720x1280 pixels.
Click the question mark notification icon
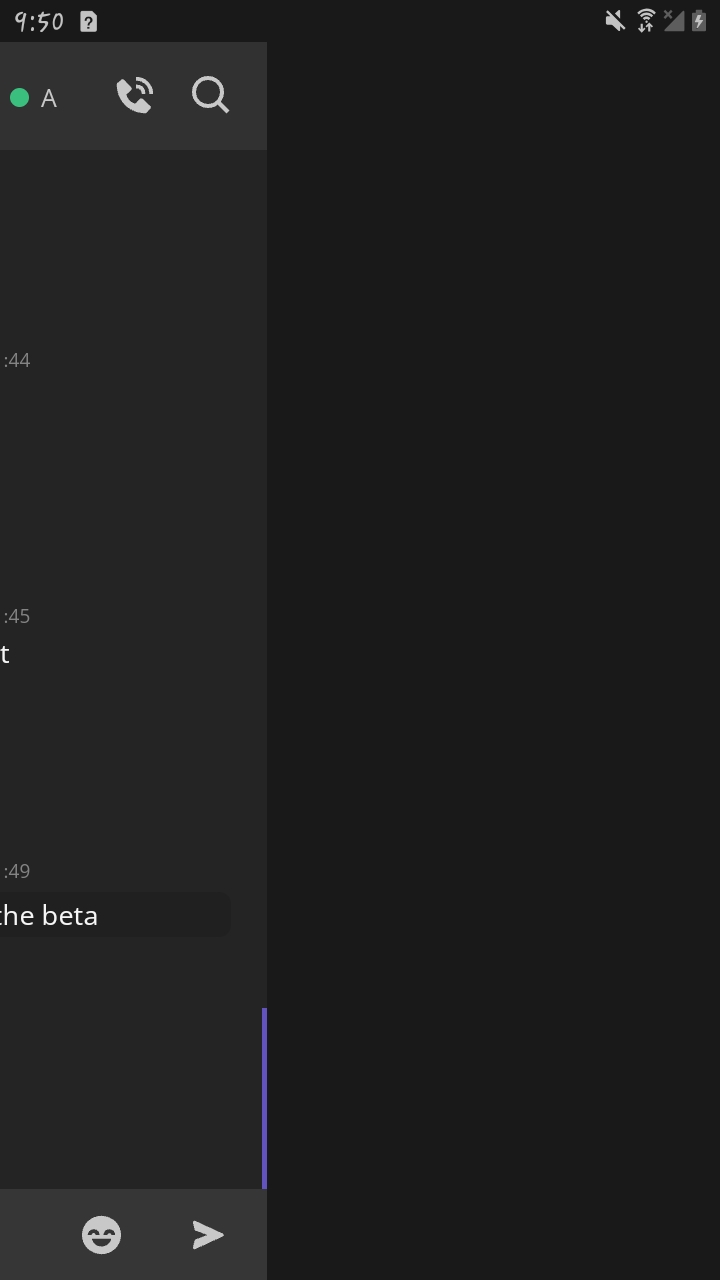[87, 20]
